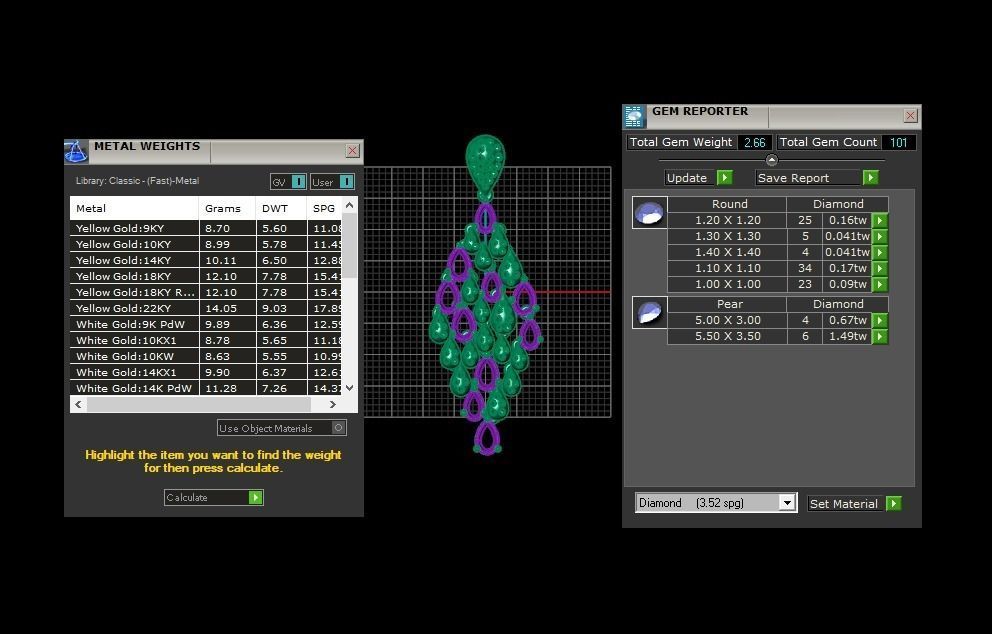992x634 pixels.
Task: Click the SPG column header
Action: coord(324,208)
